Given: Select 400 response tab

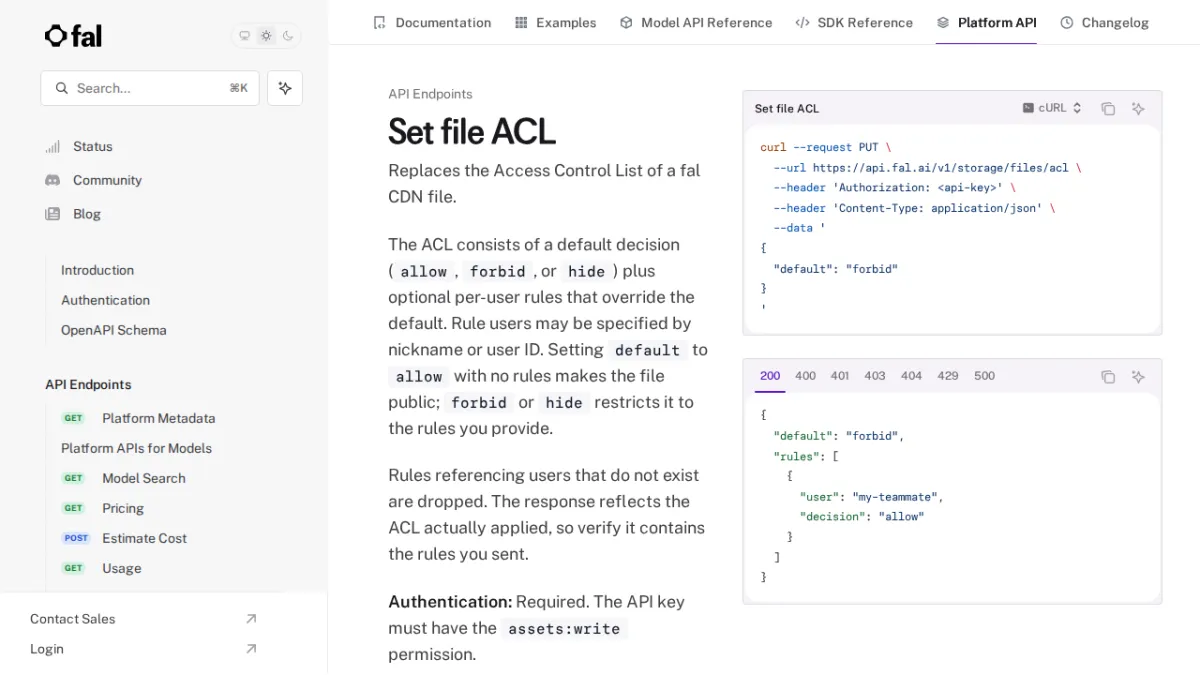Looking at the screenshot, I should (805, 376).
